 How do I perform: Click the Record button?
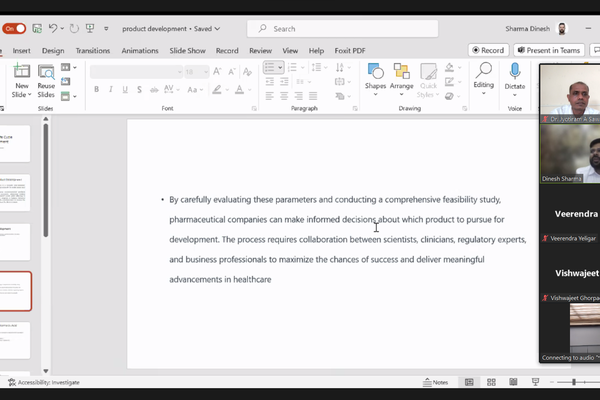pyautogui.click(x=488, y=50)
